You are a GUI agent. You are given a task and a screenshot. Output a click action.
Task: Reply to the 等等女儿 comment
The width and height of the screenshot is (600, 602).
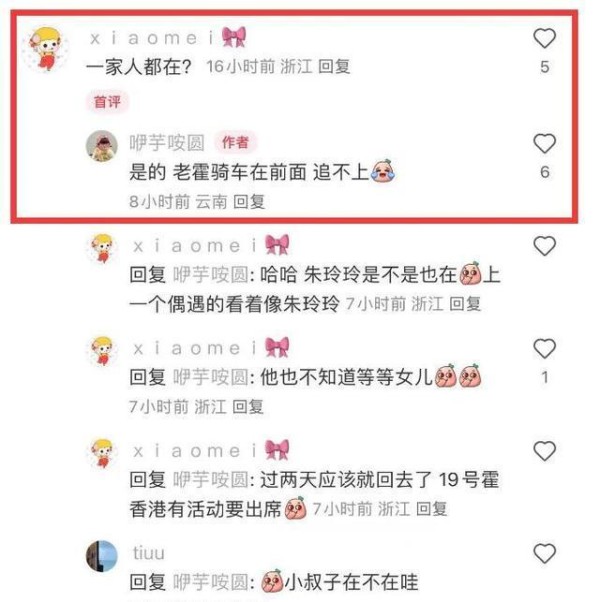[x=248, y=407]
